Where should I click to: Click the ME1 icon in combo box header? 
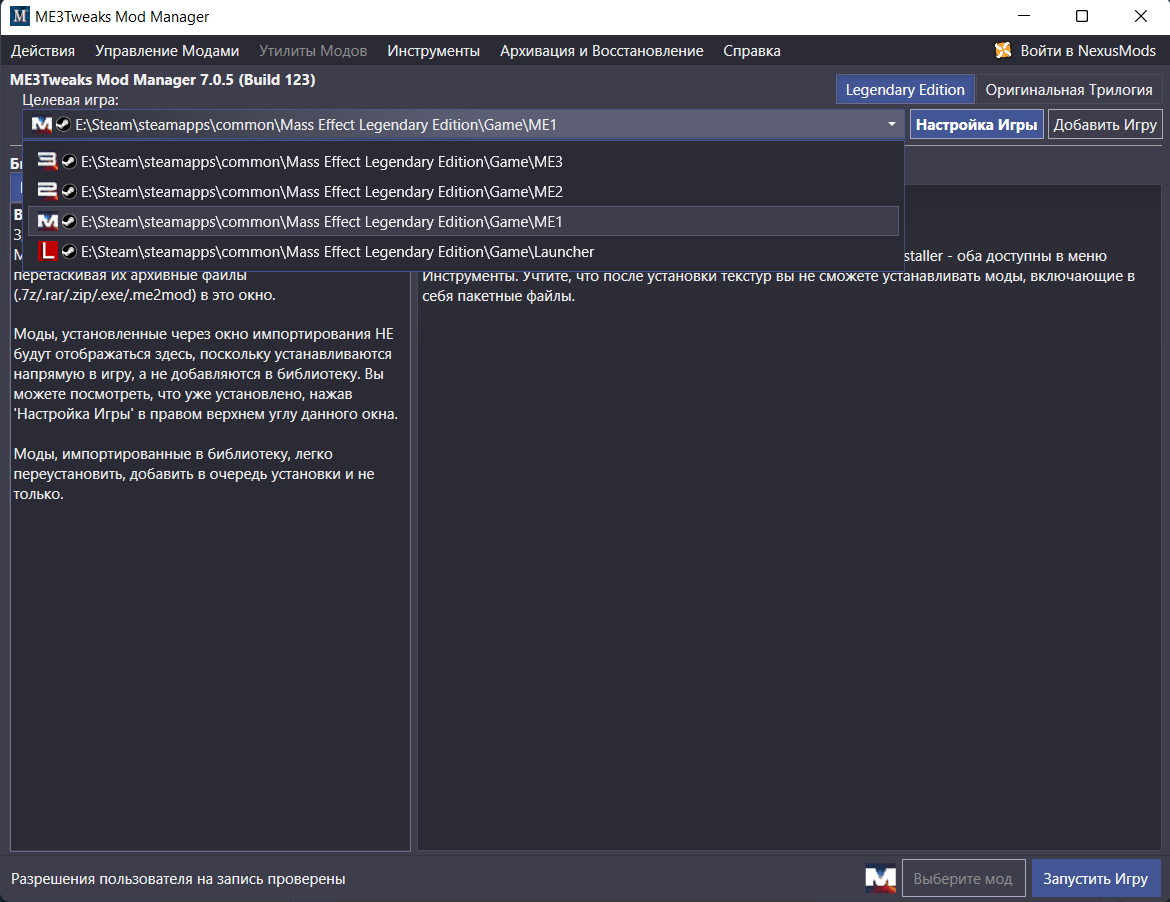[42, 125]
